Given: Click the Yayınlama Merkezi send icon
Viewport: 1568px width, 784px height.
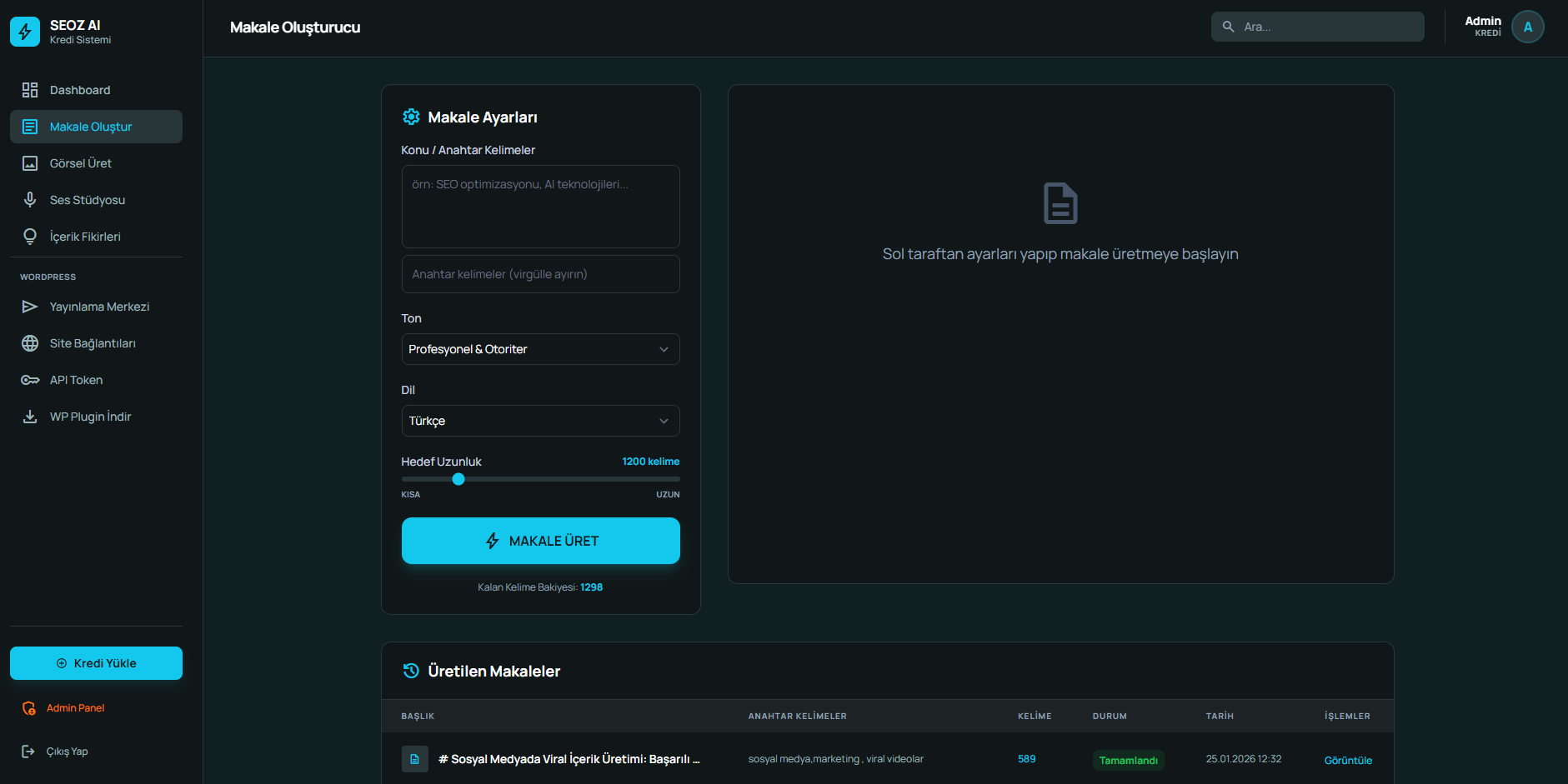Looking at the screenshot, I should [30, 307].
